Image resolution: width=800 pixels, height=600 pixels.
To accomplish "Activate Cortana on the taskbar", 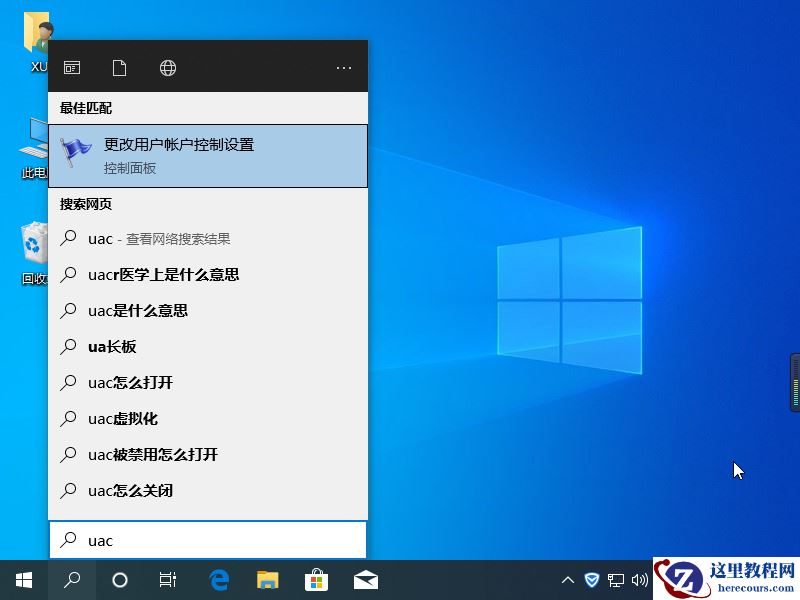I will click(x=120, y=580).
